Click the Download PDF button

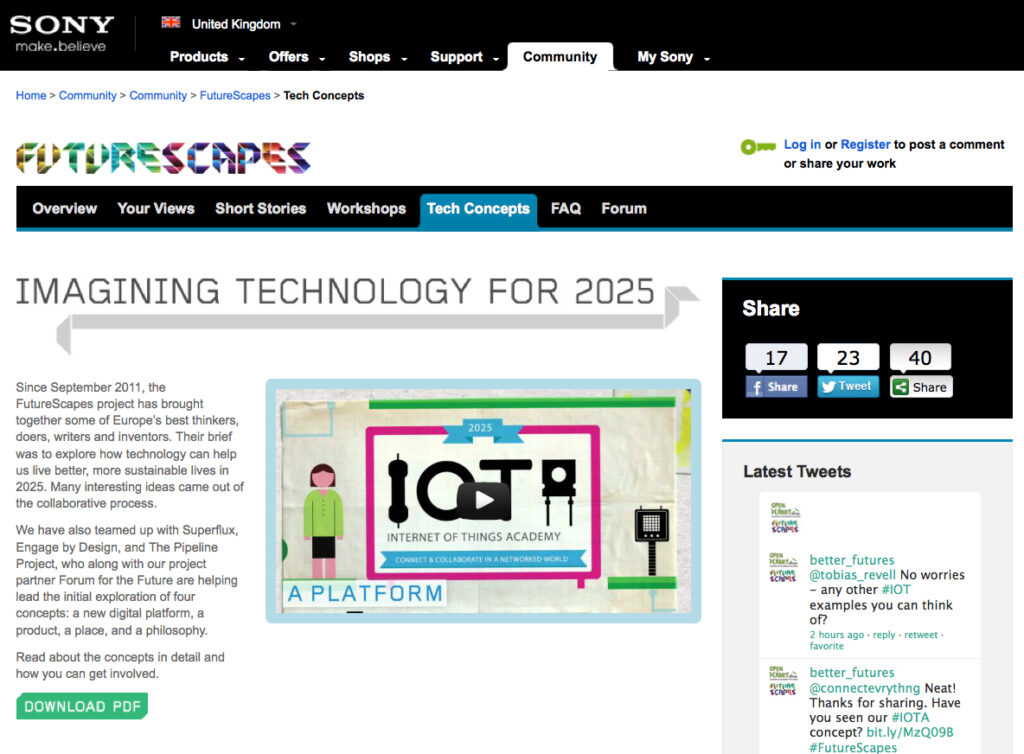[82, 706]
